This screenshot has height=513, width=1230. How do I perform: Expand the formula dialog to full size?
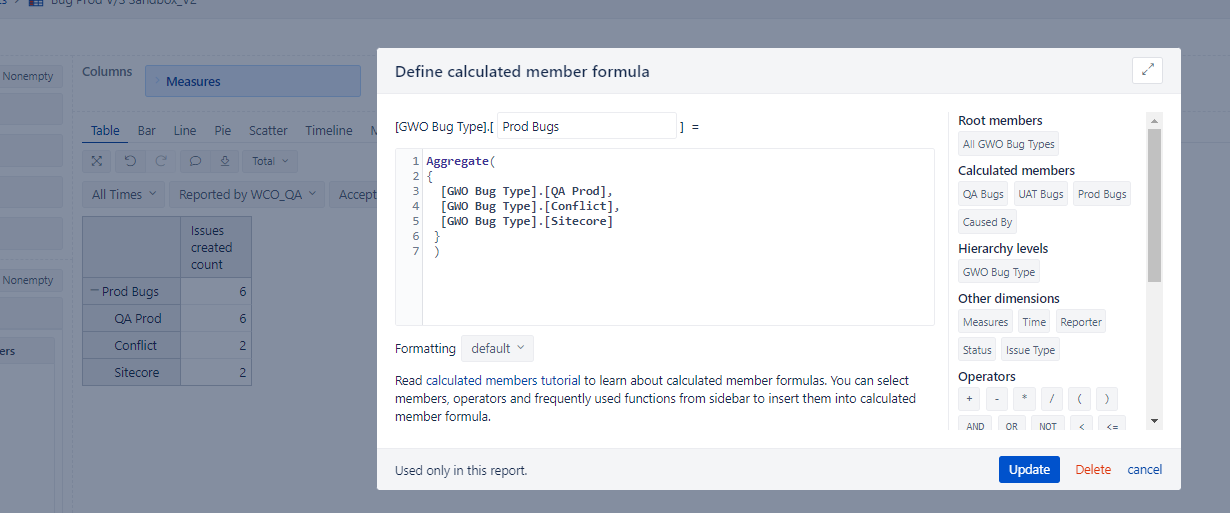(x=1147, y=70)
